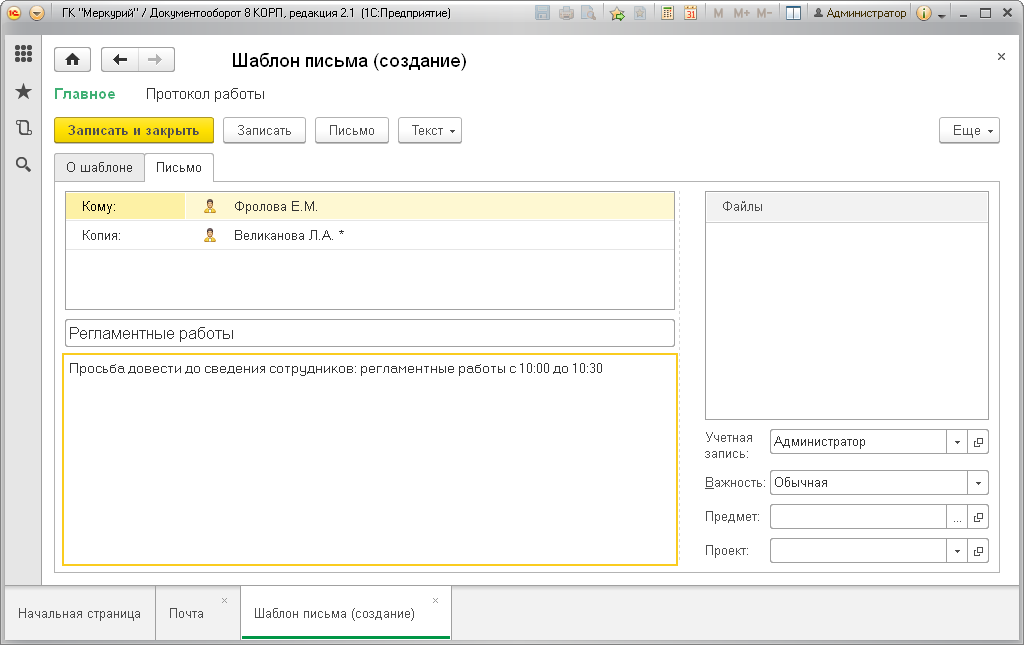Select the Кому recipient row Фролова Е.М.

[x=370, y=206]
